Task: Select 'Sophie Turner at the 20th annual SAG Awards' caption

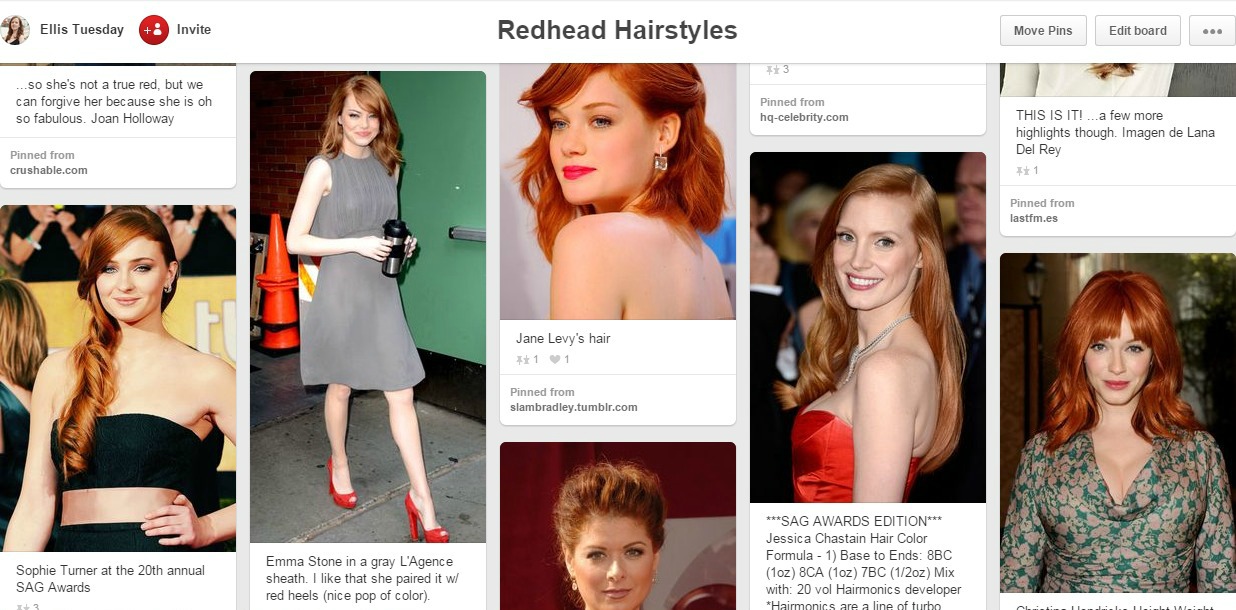Action: [x=110, y=579]
